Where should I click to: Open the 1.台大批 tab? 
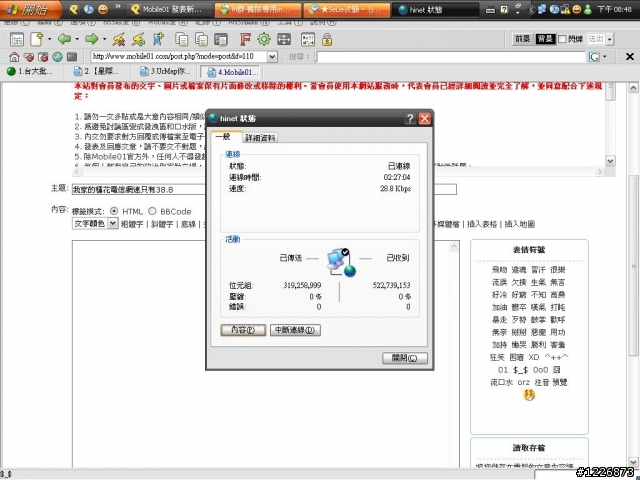pos(31,71)
